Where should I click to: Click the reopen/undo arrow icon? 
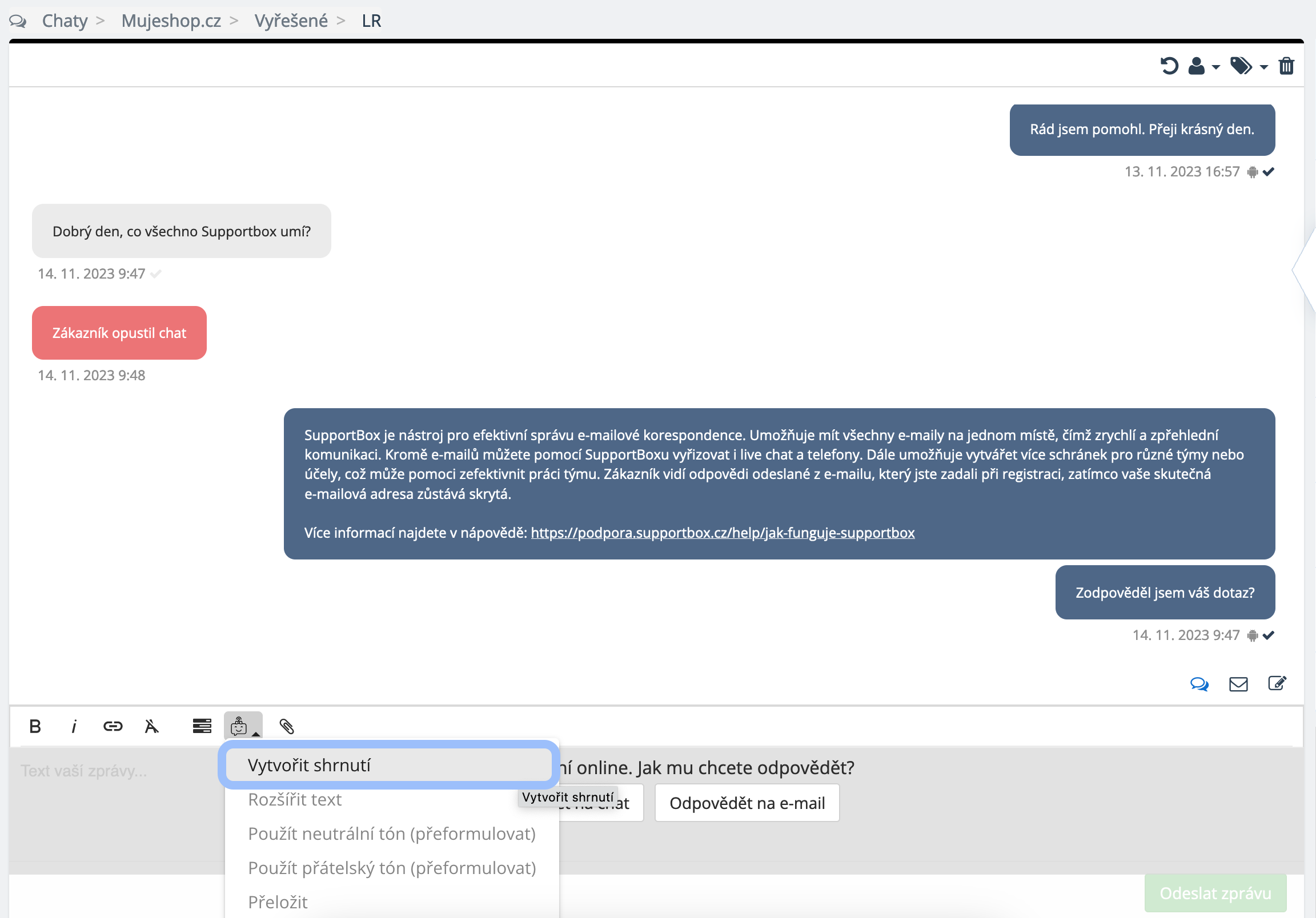tap(1169, 66)
